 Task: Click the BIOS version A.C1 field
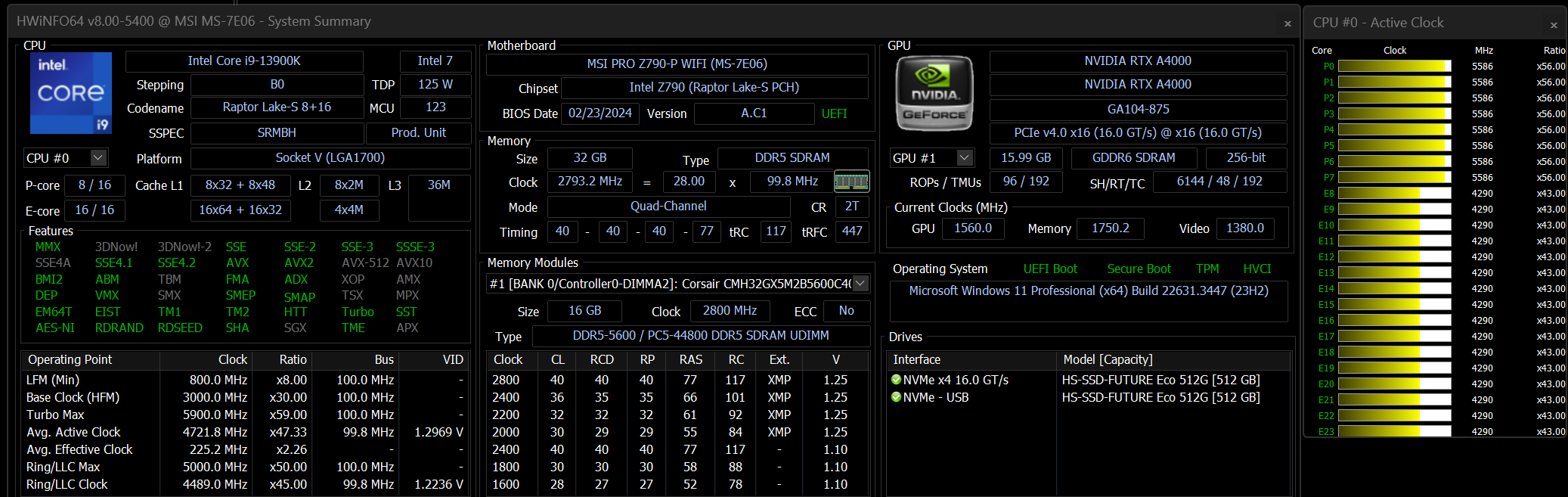tap(754, 113)
